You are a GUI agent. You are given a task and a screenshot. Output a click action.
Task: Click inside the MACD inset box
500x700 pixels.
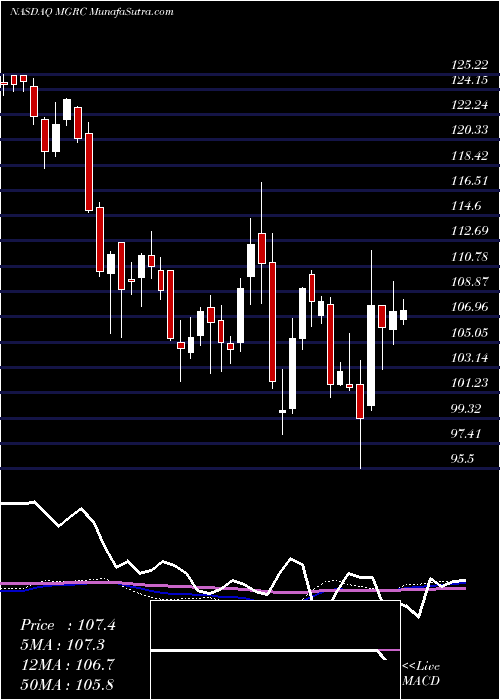tap(275, 650)
